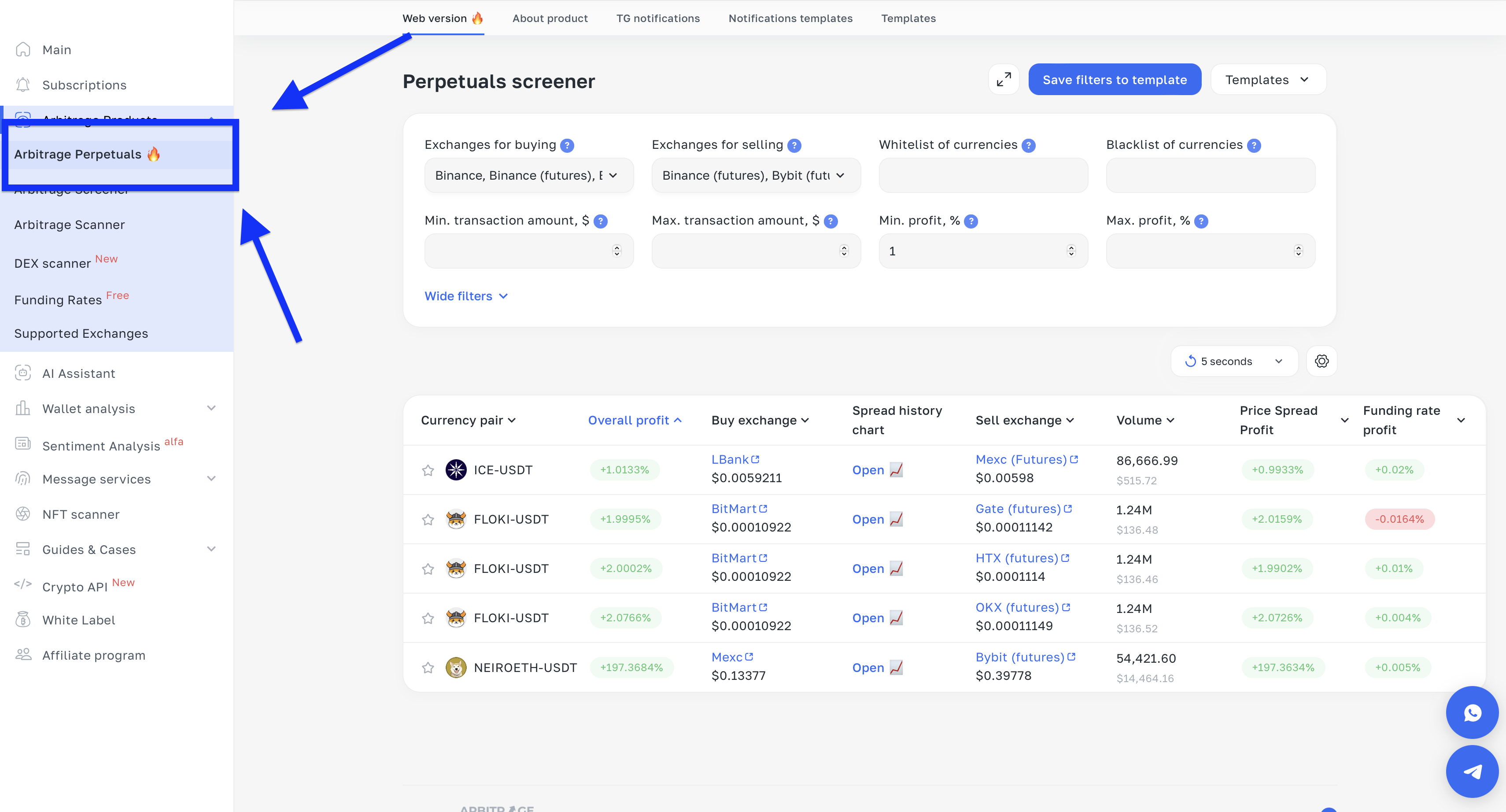This screenshot has width=1506, height=812.
Task: Click help icon for Max. profit
Action: coord(1201,221)
